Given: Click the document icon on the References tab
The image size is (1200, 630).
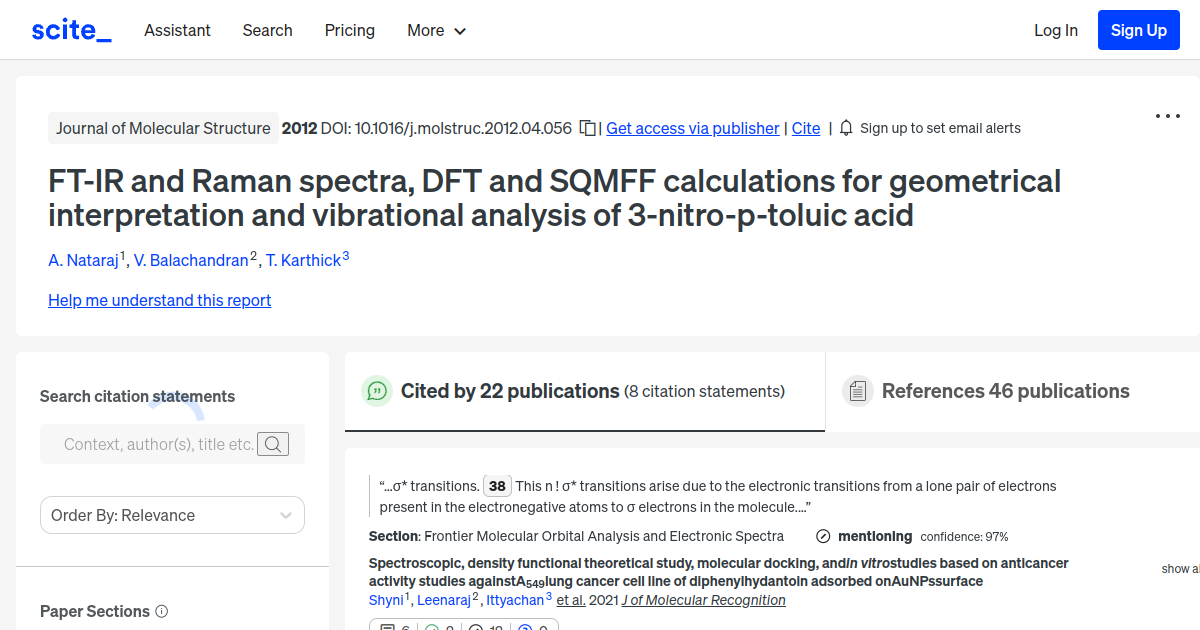Looking at the screenshot, I should (x=858, y=390).
